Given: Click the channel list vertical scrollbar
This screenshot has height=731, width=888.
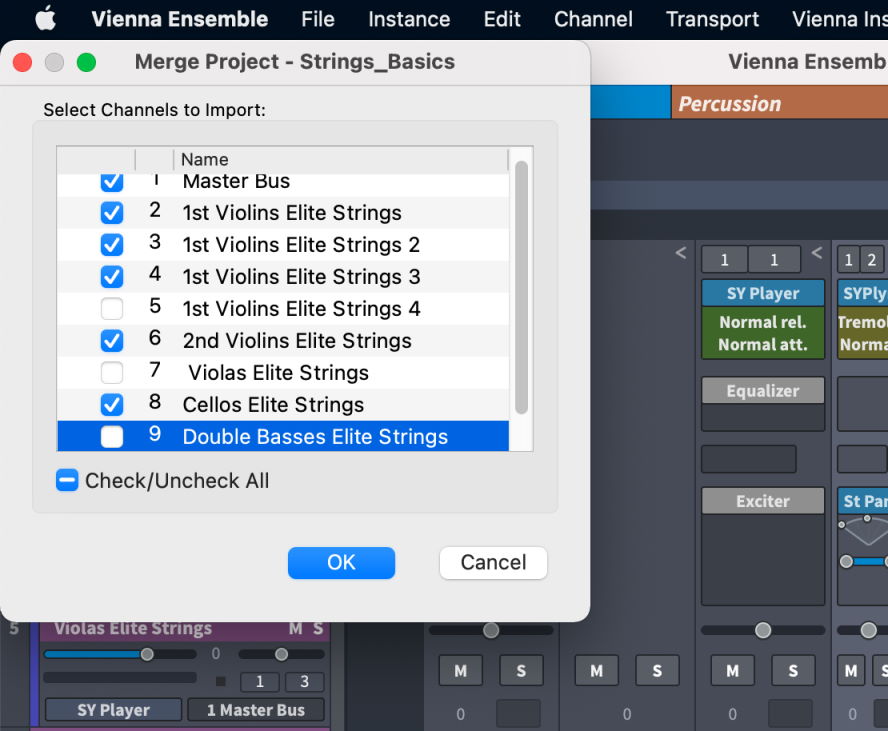Looking at the screenshot, I should tap(521, 288).
